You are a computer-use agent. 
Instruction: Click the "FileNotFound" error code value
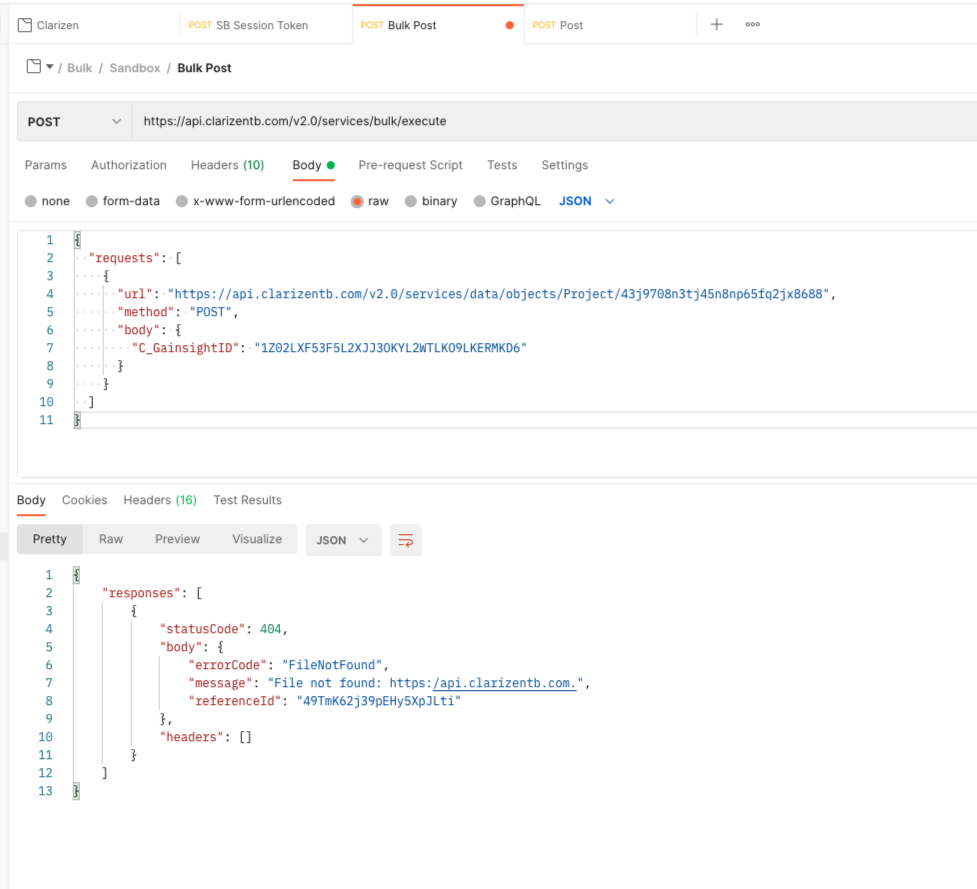coord(332,665)
